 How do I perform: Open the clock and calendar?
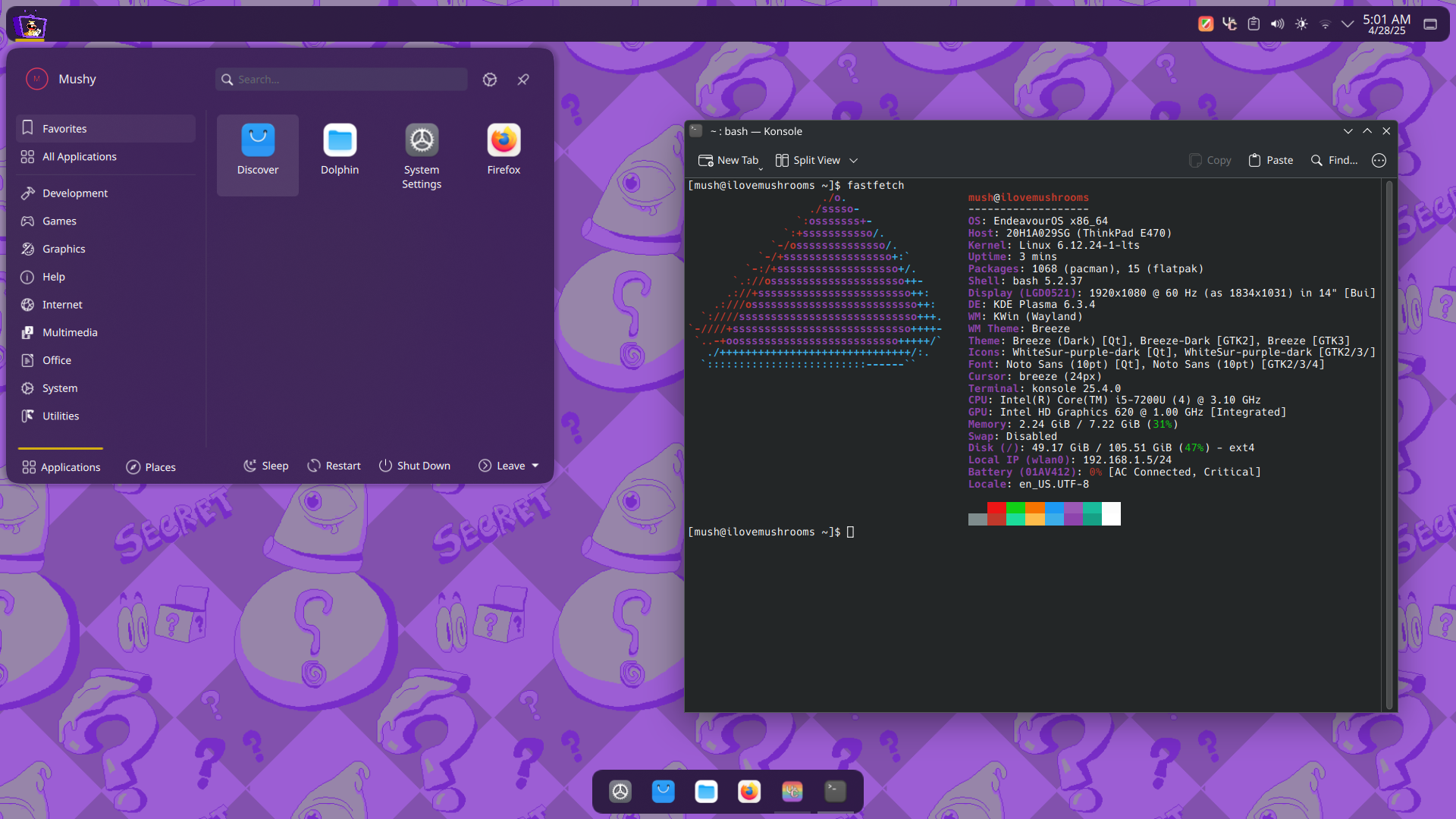point(1386,24)
